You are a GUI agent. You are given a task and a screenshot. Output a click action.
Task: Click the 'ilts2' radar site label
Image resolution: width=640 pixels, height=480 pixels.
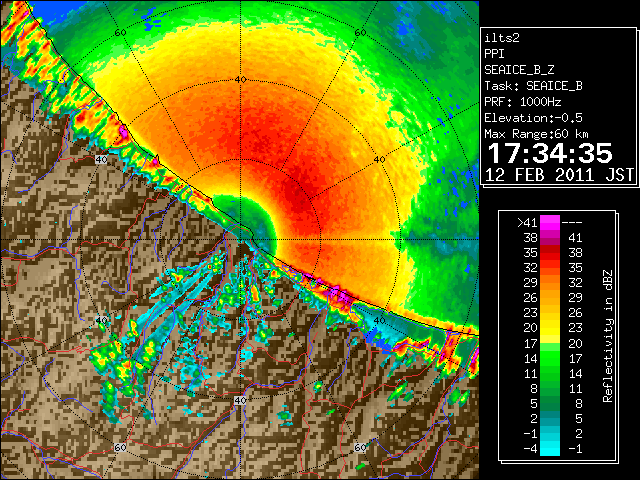[502, 38]
